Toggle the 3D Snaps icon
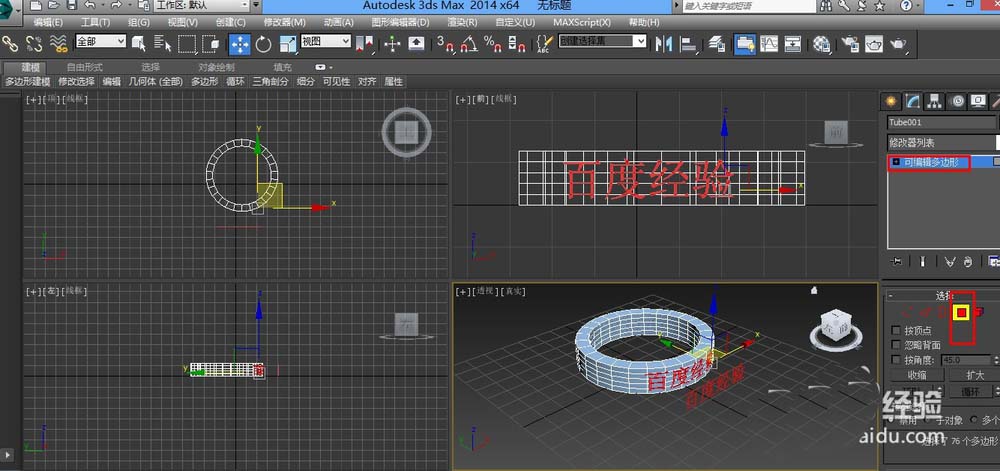 pos(445,43)
